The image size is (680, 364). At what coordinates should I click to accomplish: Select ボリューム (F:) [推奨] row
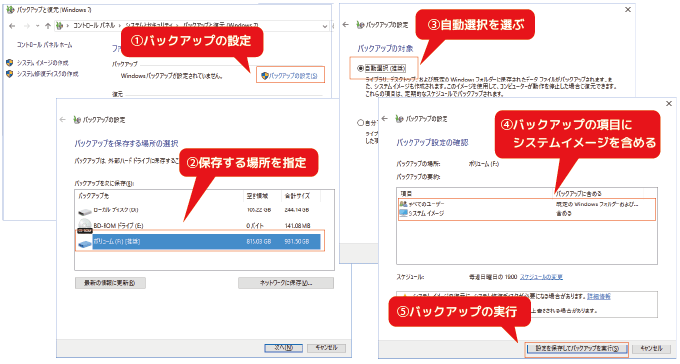(199, 241)
